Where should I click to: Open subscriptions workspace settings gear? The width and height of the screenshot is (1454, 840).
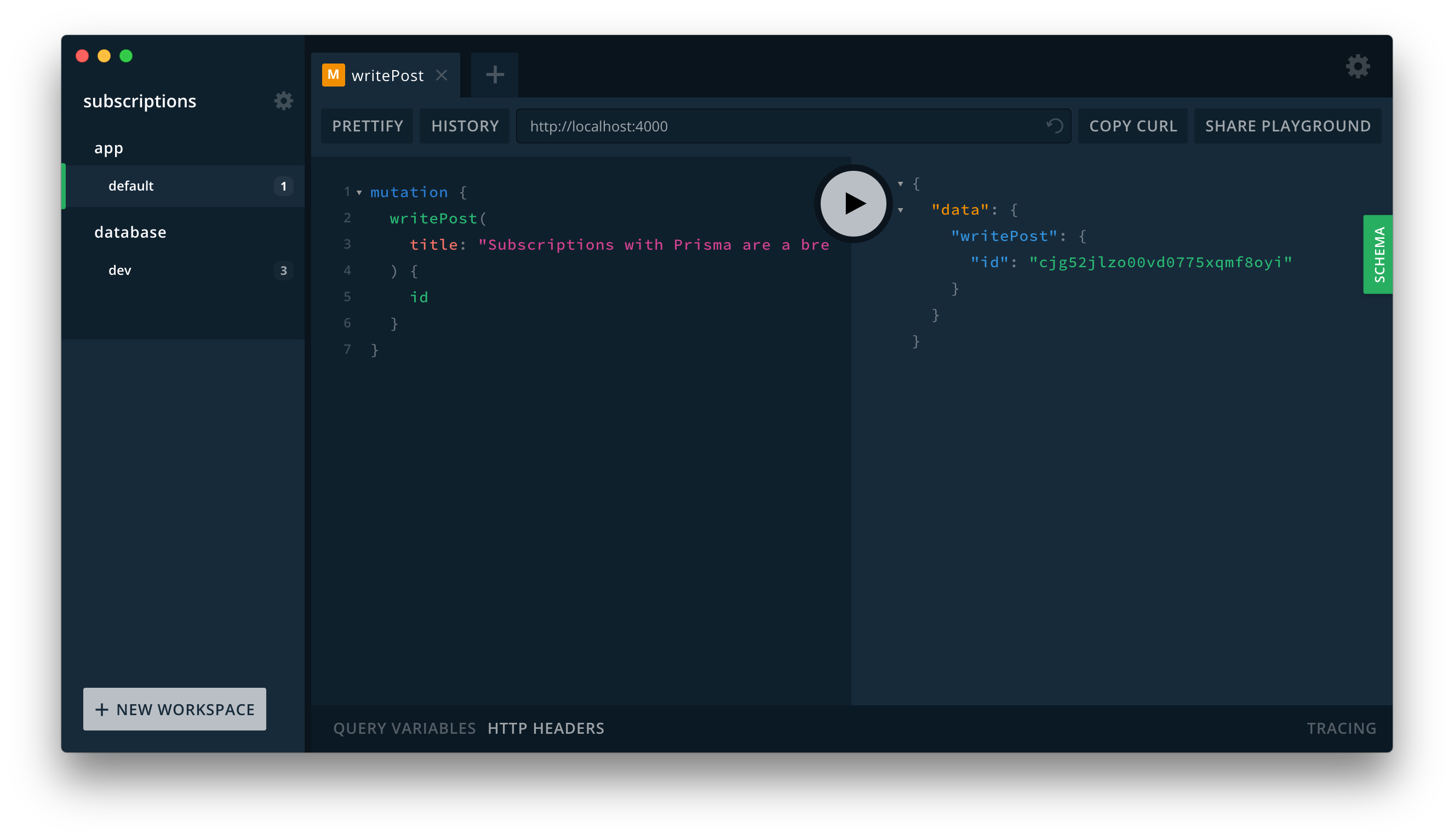click(x=283, y=101)
